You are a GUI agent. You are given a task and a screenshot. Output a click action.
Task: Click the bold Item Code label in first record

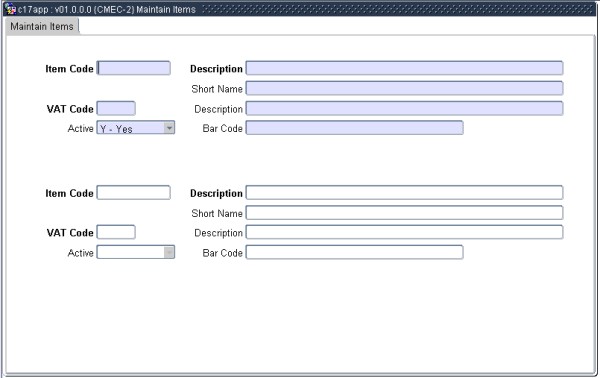(69, 69)
